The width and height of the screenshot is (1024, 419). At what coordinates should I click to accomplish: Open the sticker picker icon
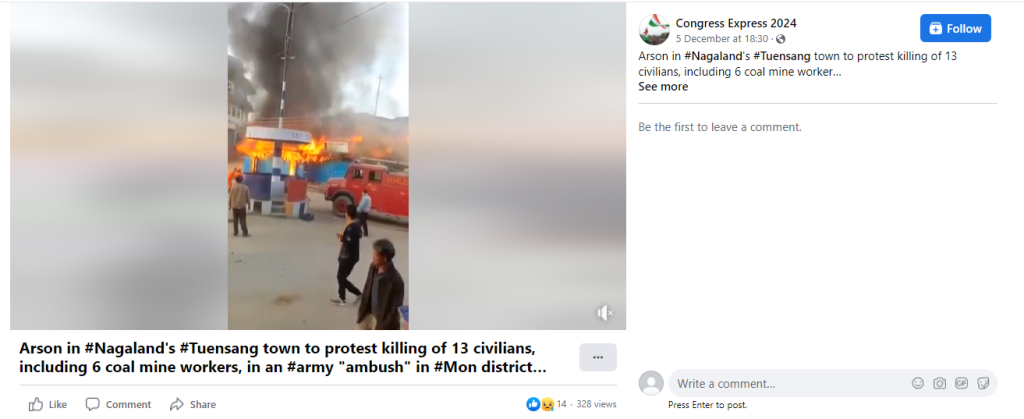(x=983, y=384)
